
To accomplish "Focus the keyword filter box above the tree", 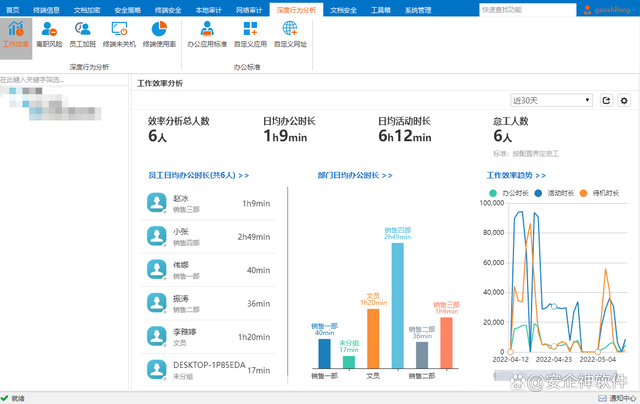I will (x=64, y=80).
